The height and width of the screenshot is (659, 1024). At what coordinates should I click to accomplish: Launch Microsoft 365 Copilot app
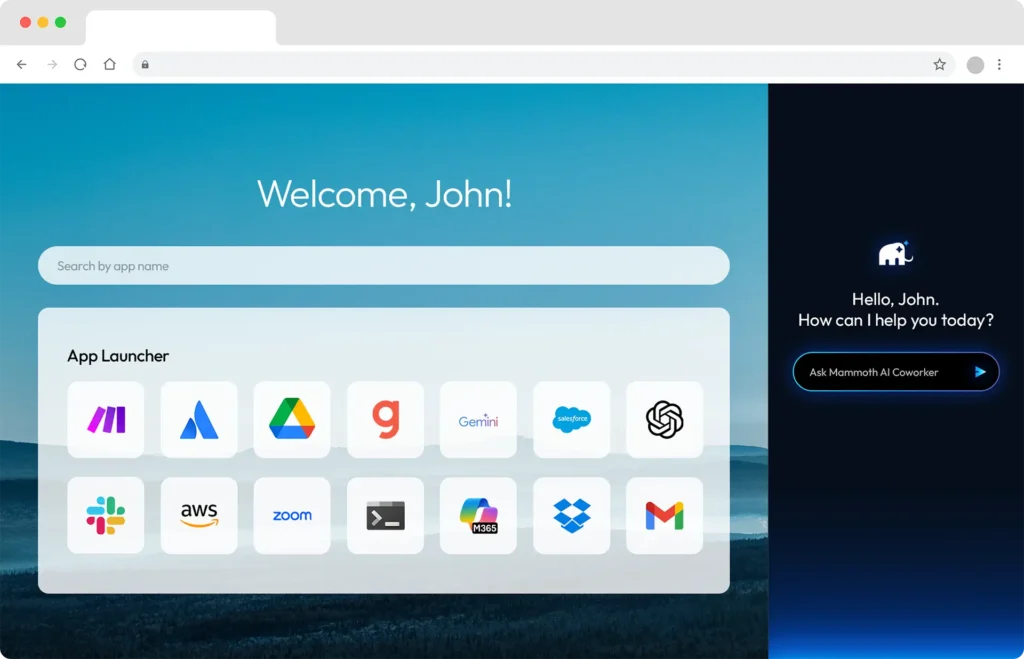tap(478, 516)
